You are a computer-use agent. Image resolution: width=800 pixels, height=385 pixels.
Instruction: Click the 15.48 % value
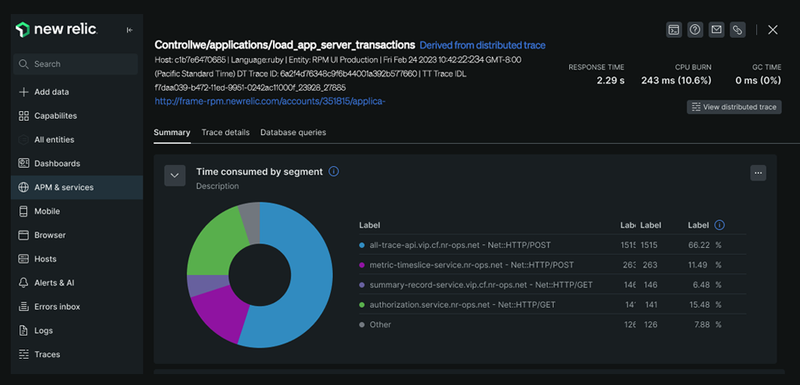(705, 305)
